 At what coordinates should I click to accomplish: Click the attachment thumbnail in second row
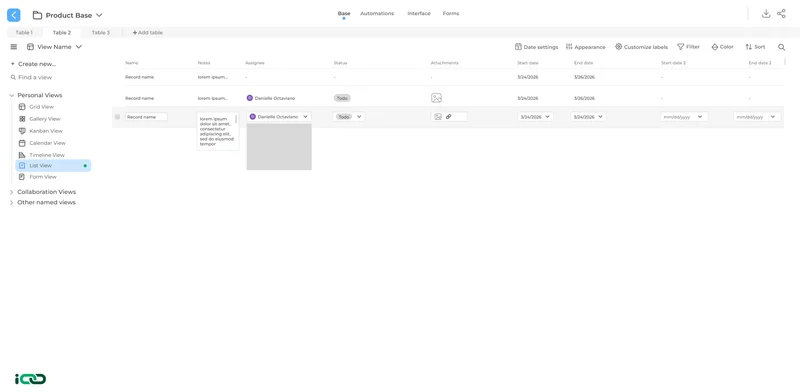point(436,98)
